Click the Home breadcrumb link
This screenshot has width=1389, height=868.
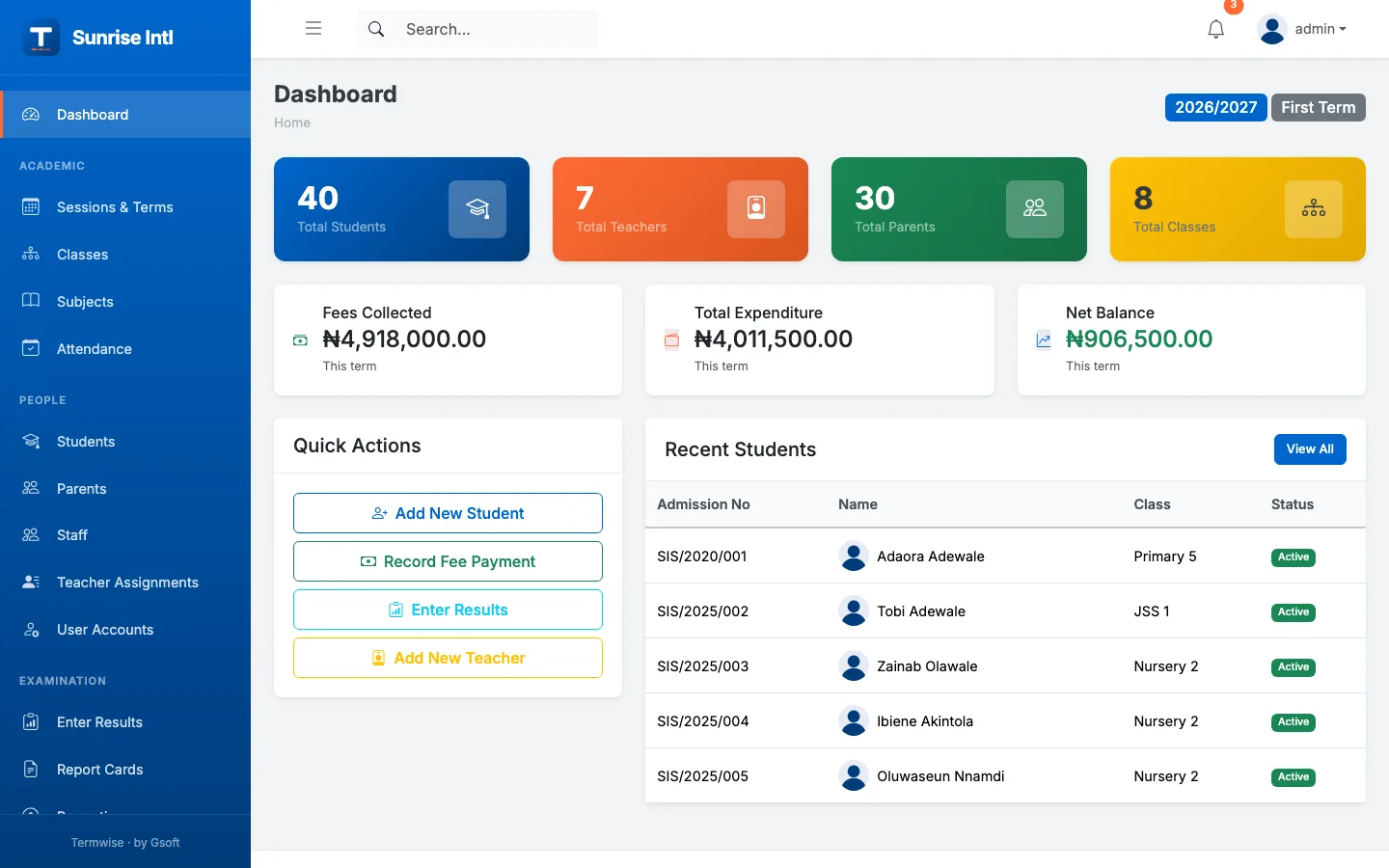pos(292,122)
